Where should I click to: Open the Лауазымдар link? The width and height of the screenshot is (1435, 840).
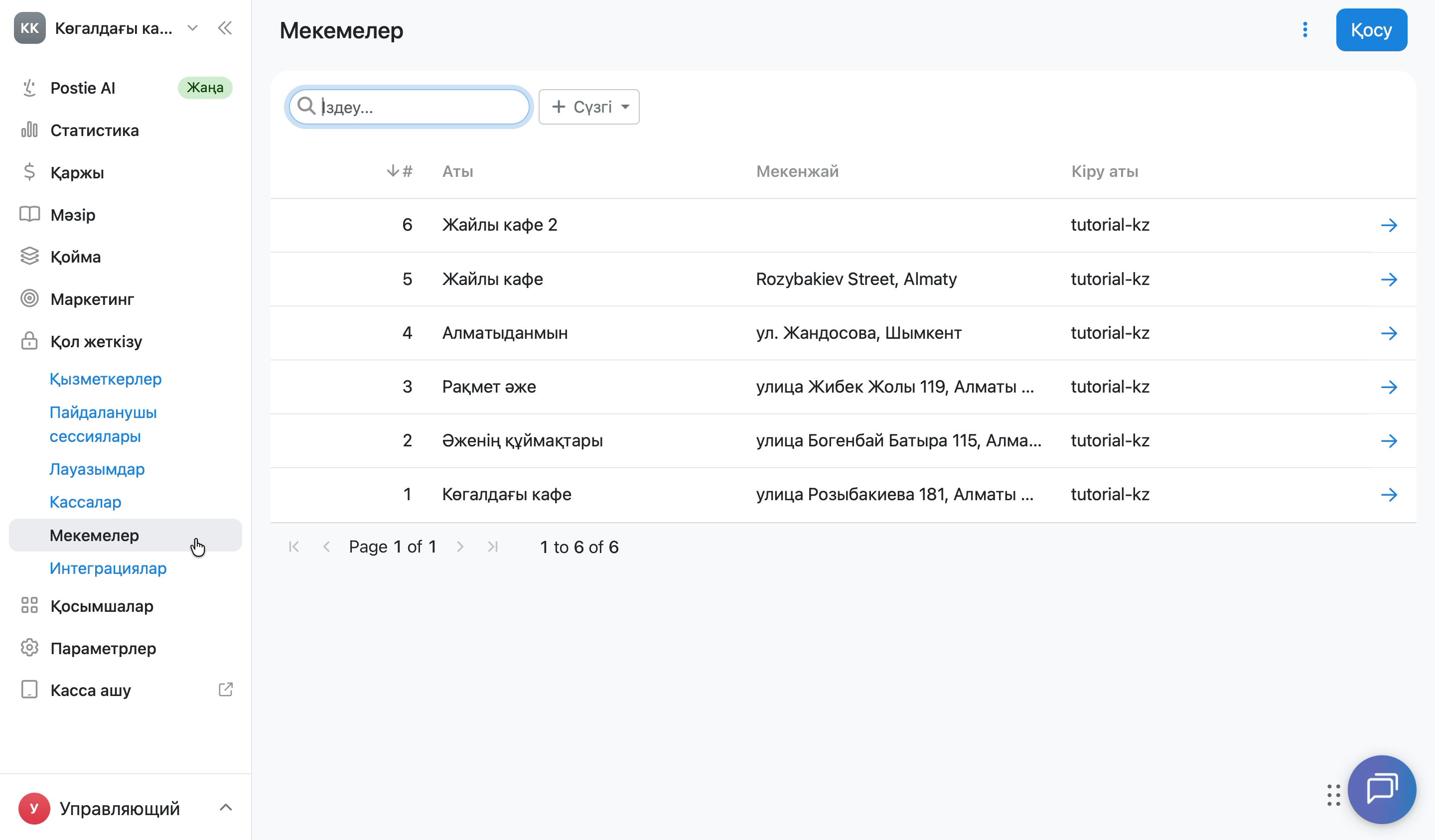[97, 469]
